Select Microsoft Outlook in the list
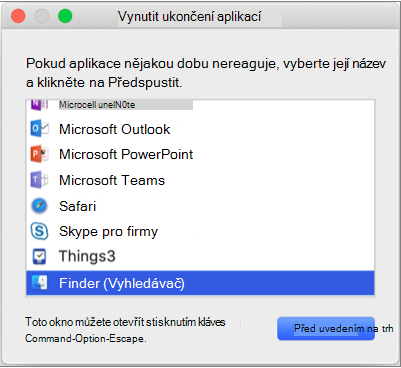Image resolution: width=401 pixels, height=368 pixels. (x=200, y=129)
